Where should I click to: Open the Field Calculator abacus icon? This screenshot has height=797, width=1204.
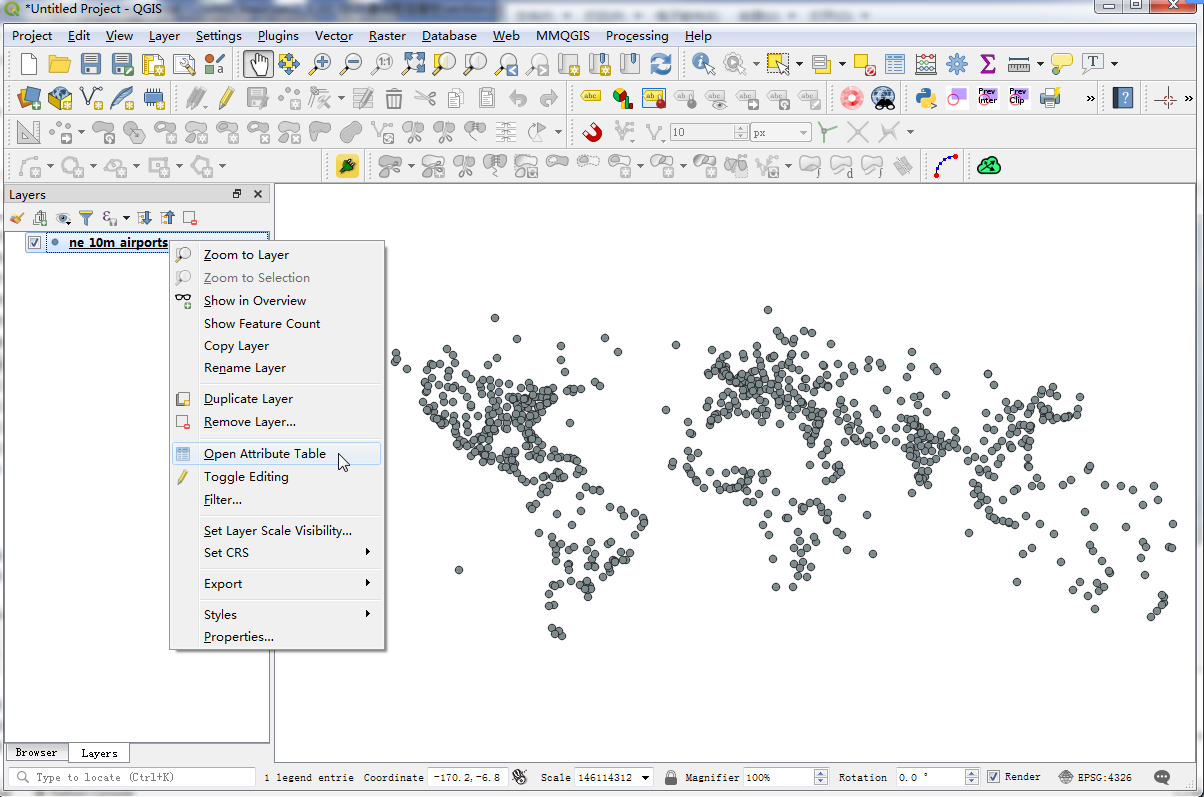[926, 64]
